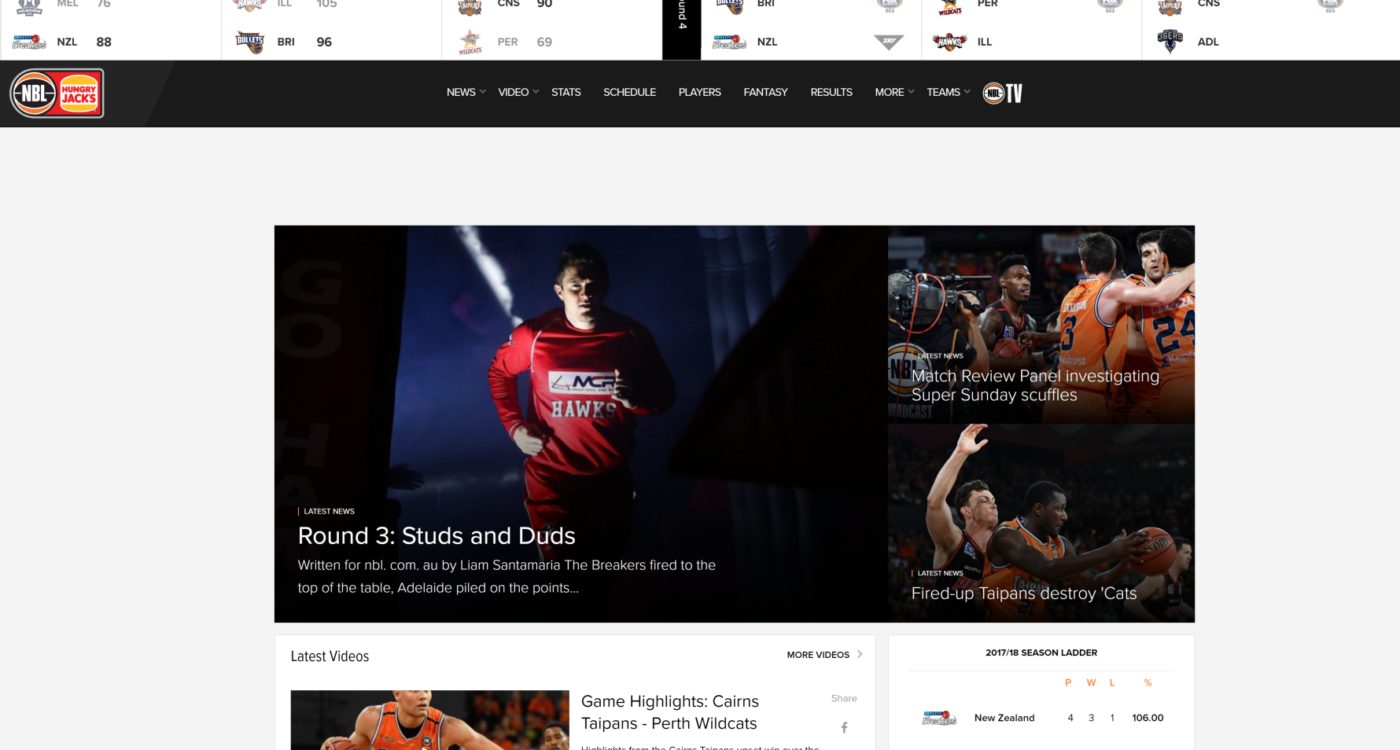
Task: Click the 'Latest Videos' heading
Action: 330,656
